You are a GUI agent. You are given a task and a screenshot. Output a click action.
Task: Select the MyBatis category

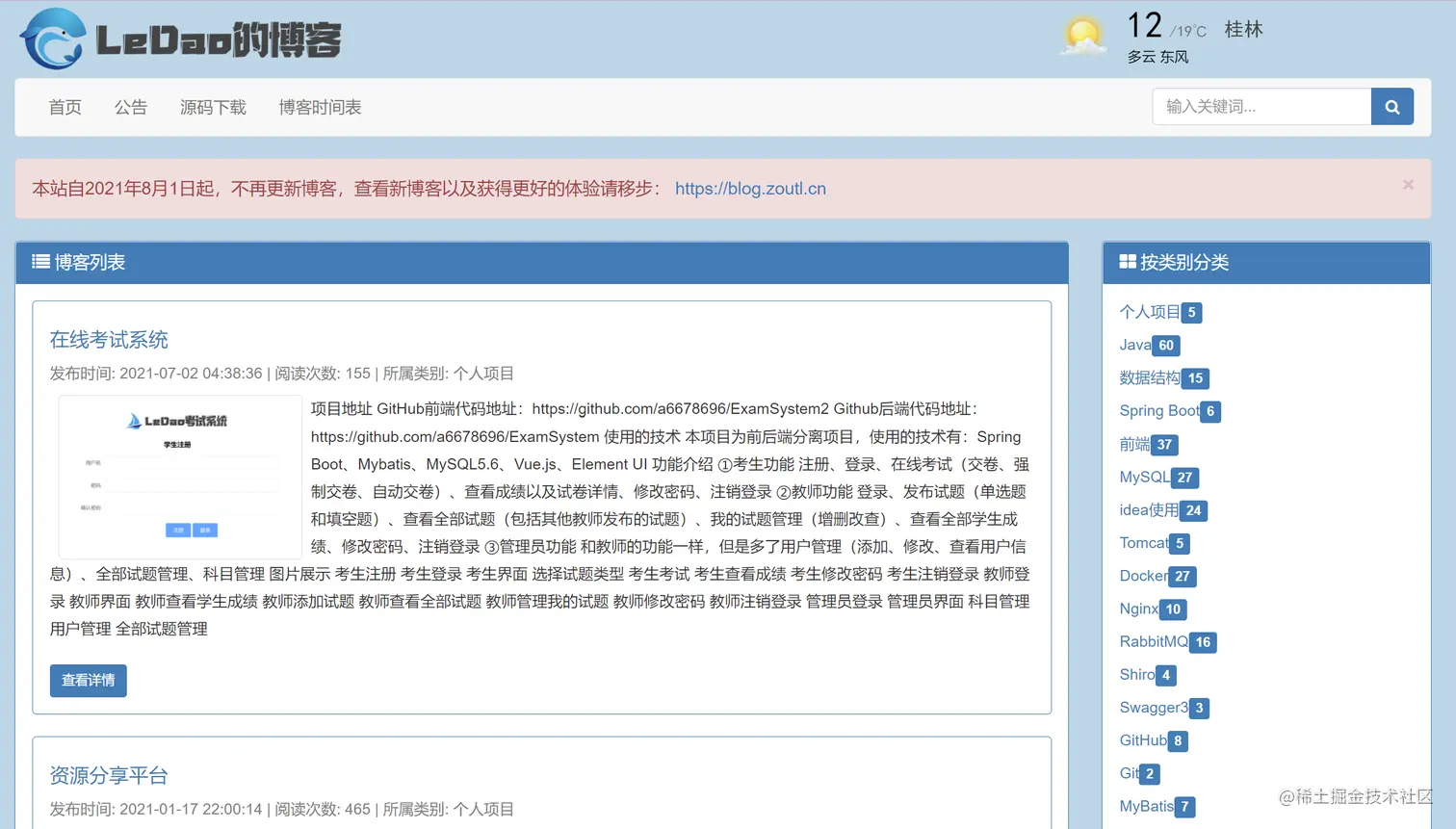pyautogui.click(x=1147, y=806)
